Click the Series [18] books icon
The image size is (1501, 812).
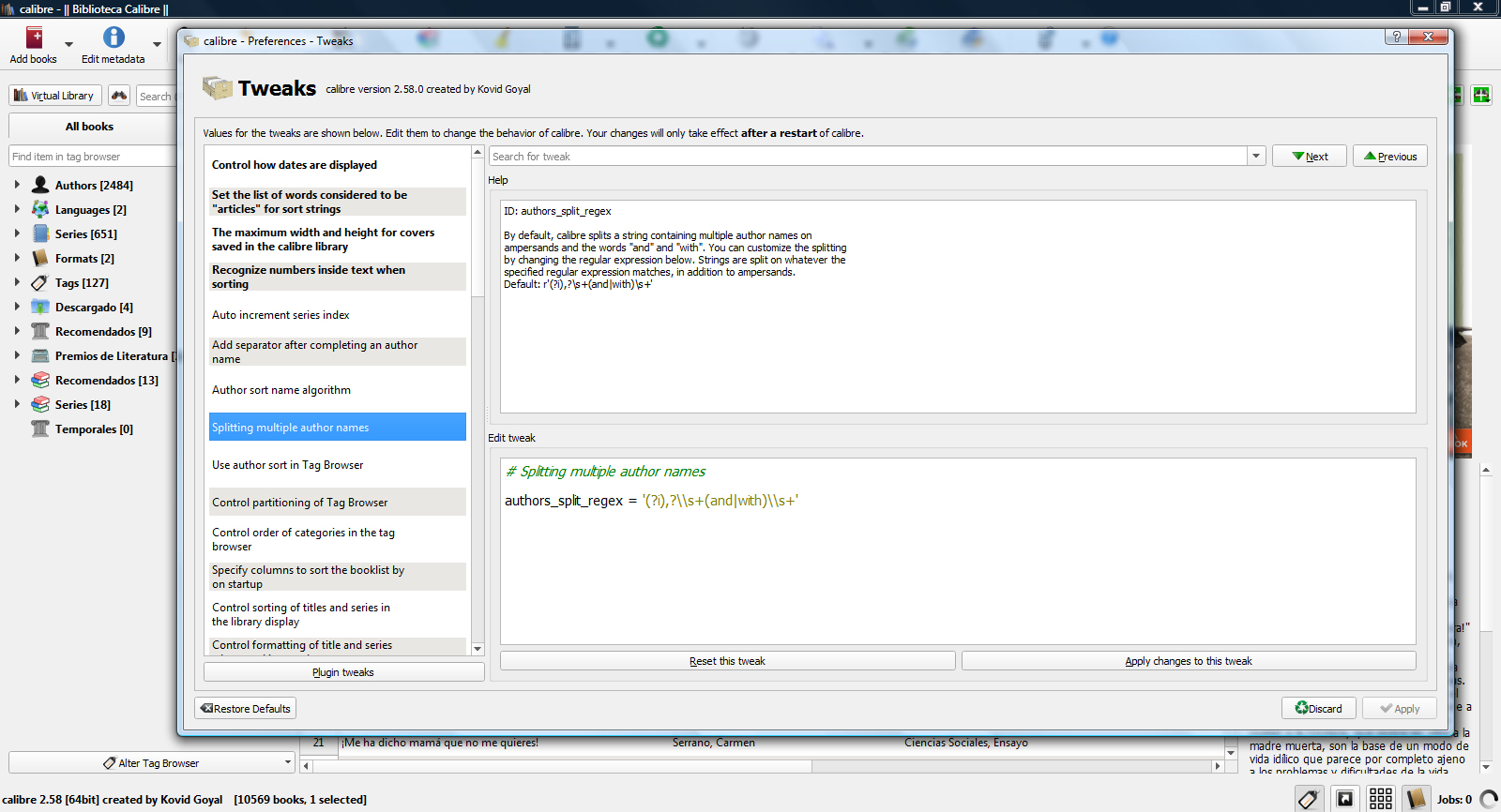(x=40, y=404)
